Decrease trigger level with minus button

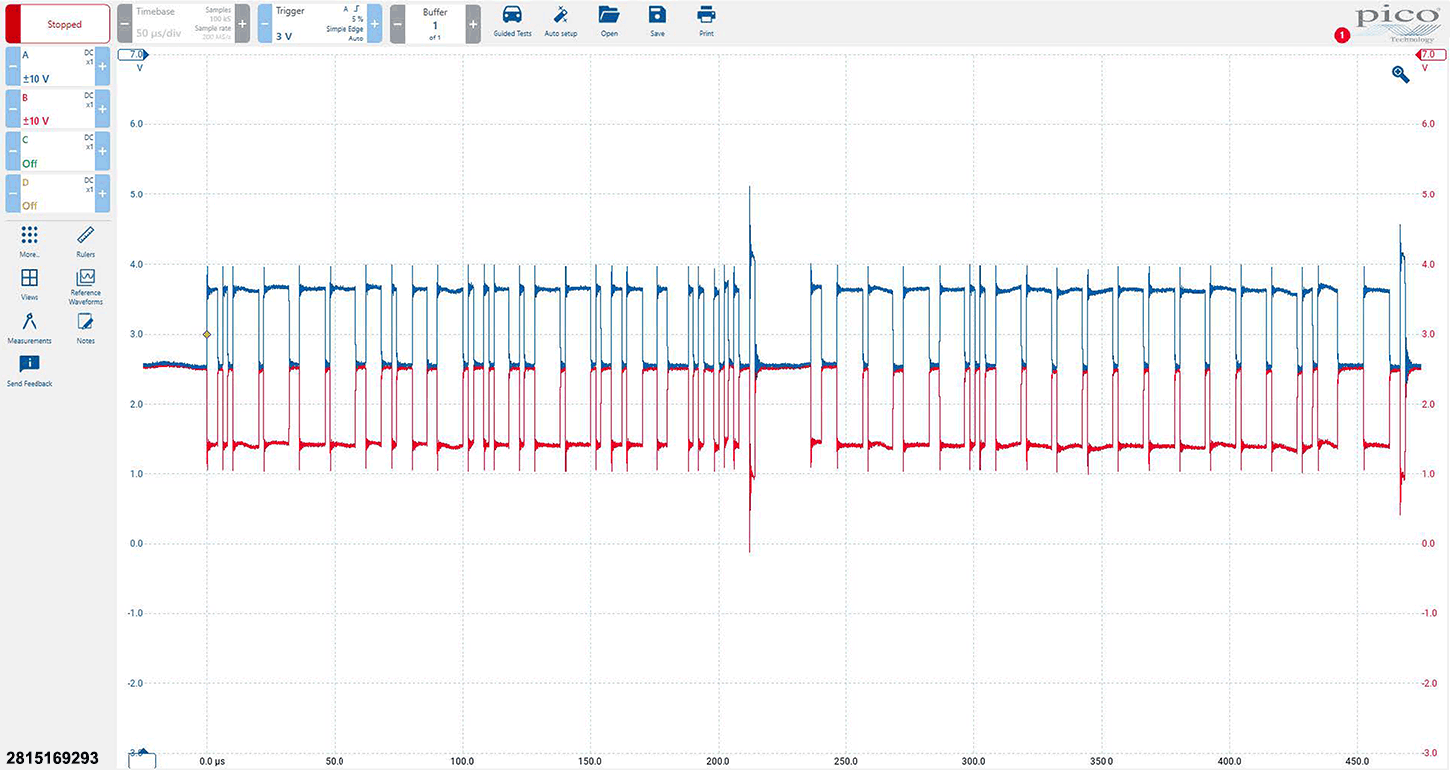pos(265,22)
